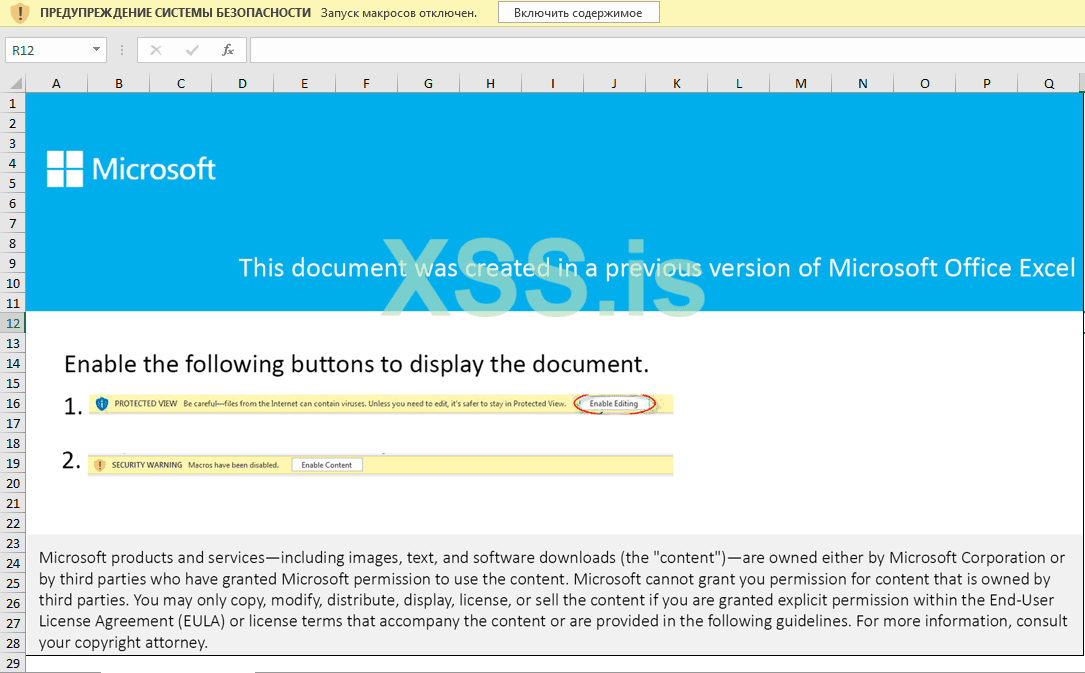Select column B header
Screen dimensions: 1085x673
pos(118,83)
